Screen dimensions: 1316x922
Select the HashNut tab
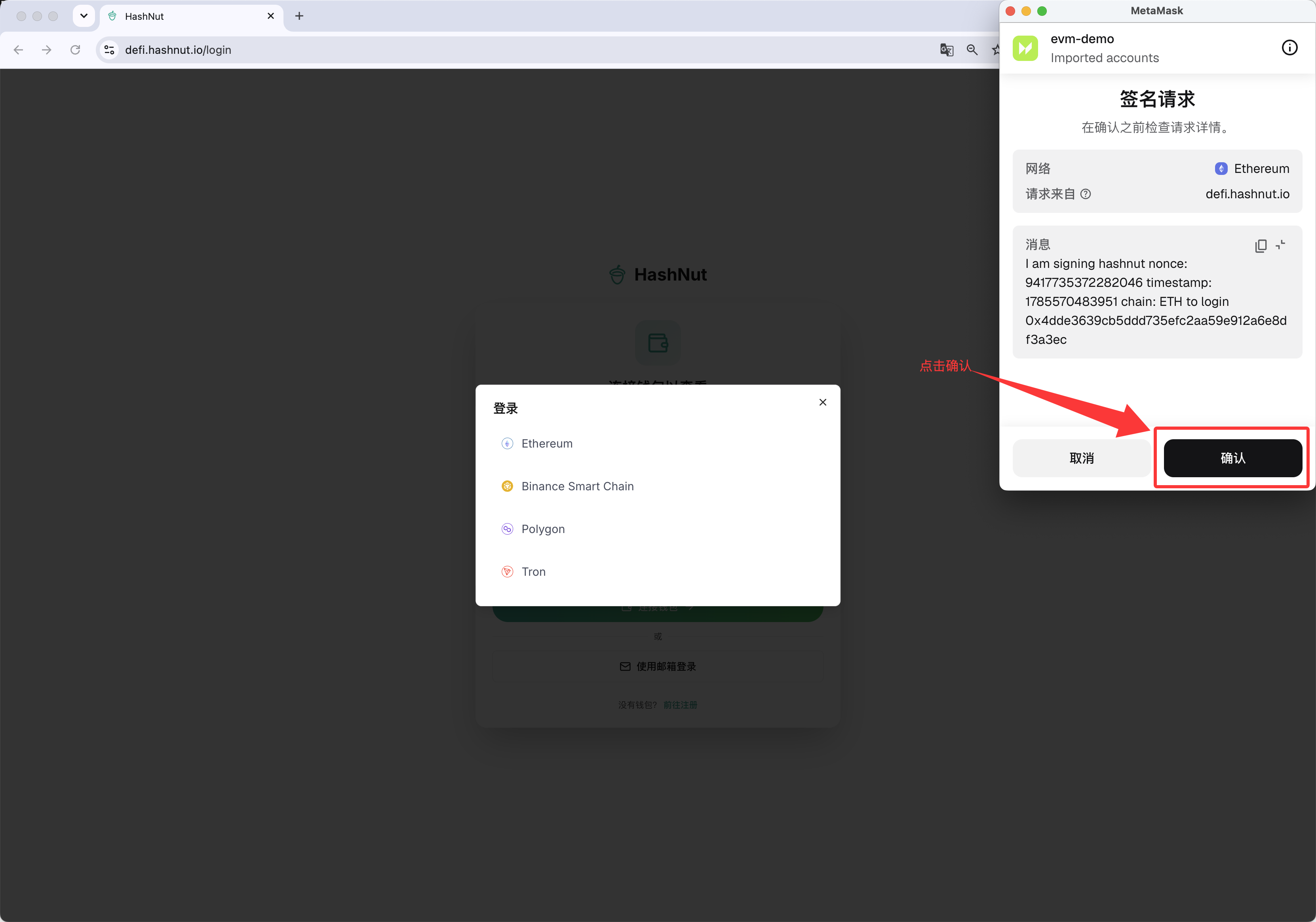[x=192, y=16]
